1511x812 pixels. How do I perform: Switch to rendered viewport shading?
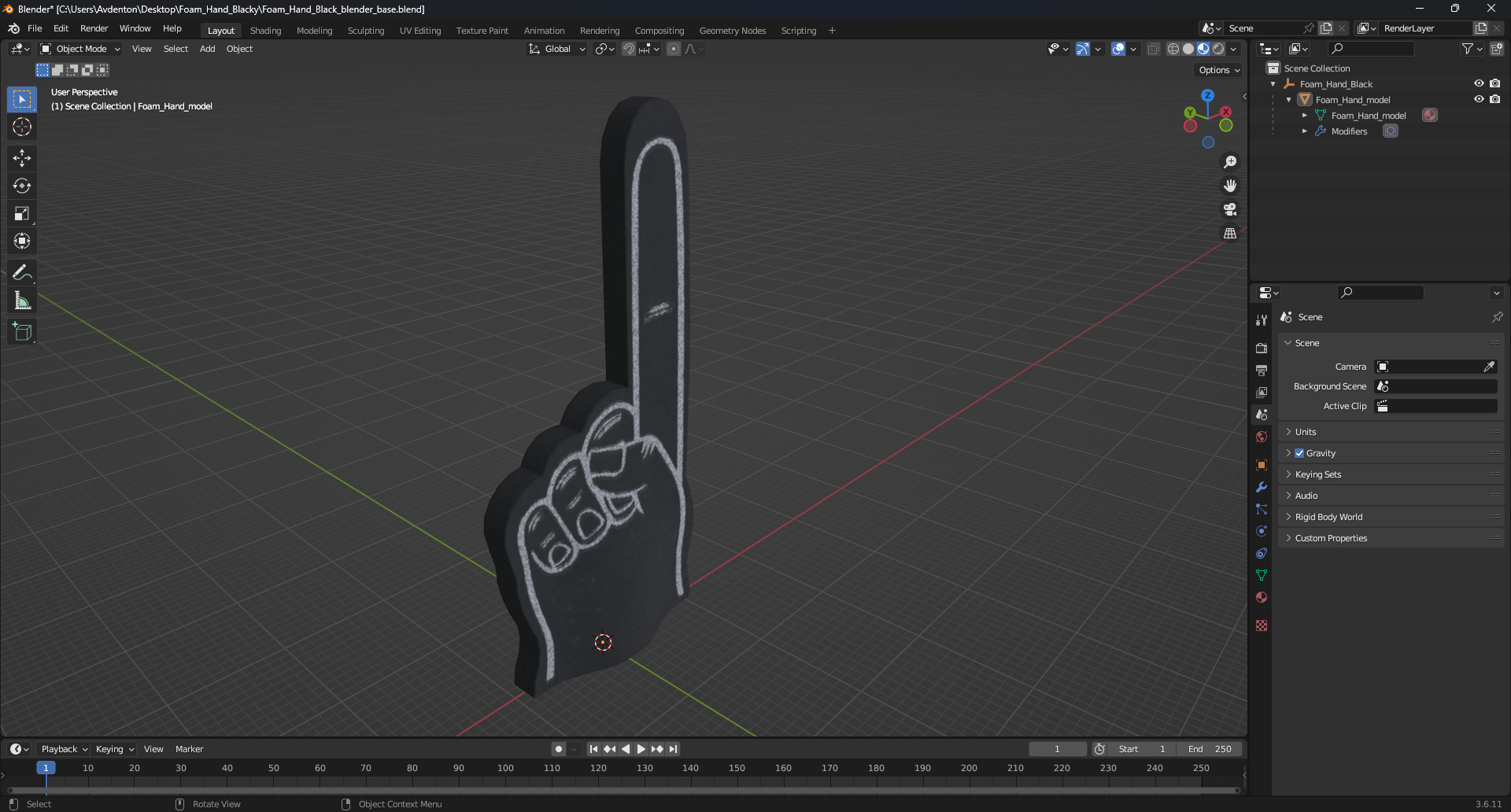coord(1218,49)
